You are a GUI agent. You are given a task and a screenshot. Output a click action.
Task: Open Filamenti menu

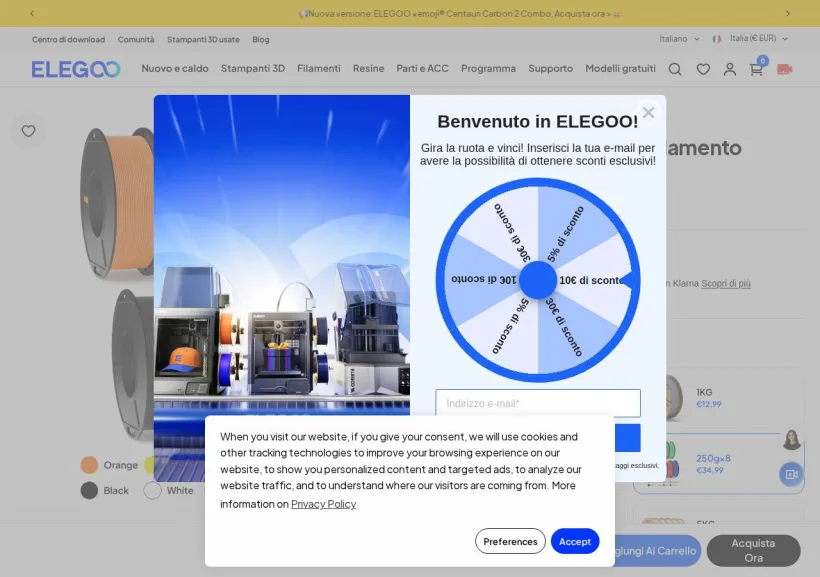tap(318, 69)
